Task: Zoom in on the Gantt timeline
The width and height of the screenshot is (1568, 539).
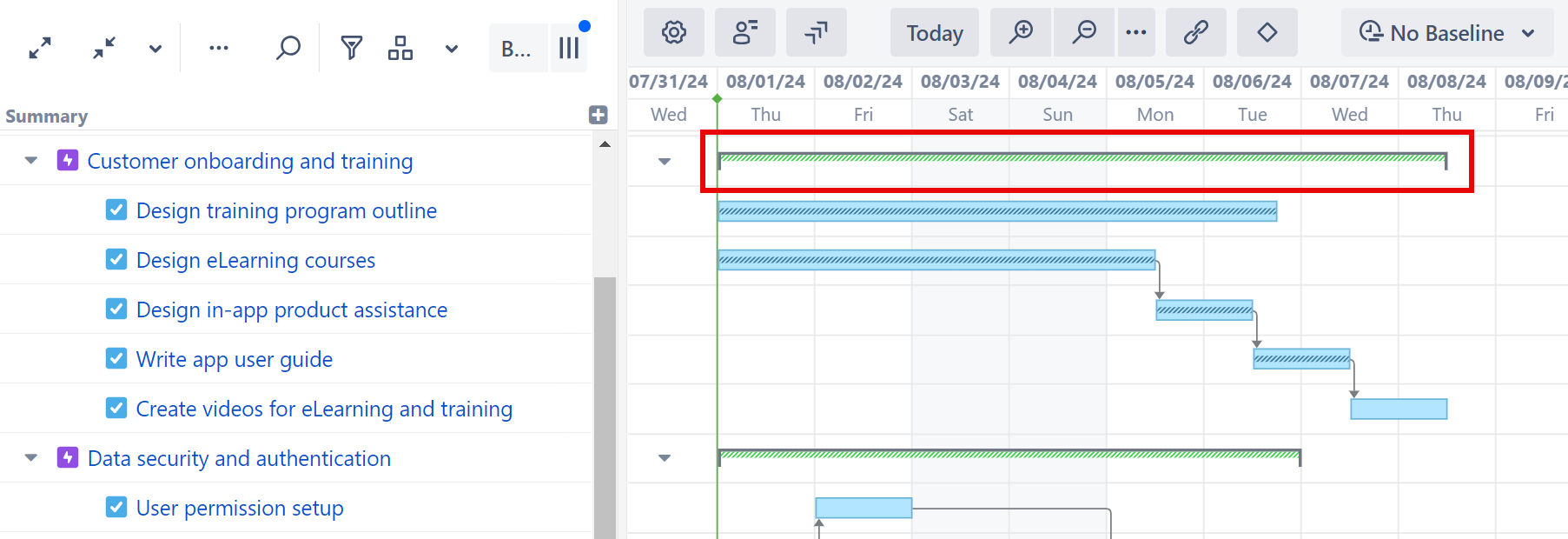Action: 1021,33
